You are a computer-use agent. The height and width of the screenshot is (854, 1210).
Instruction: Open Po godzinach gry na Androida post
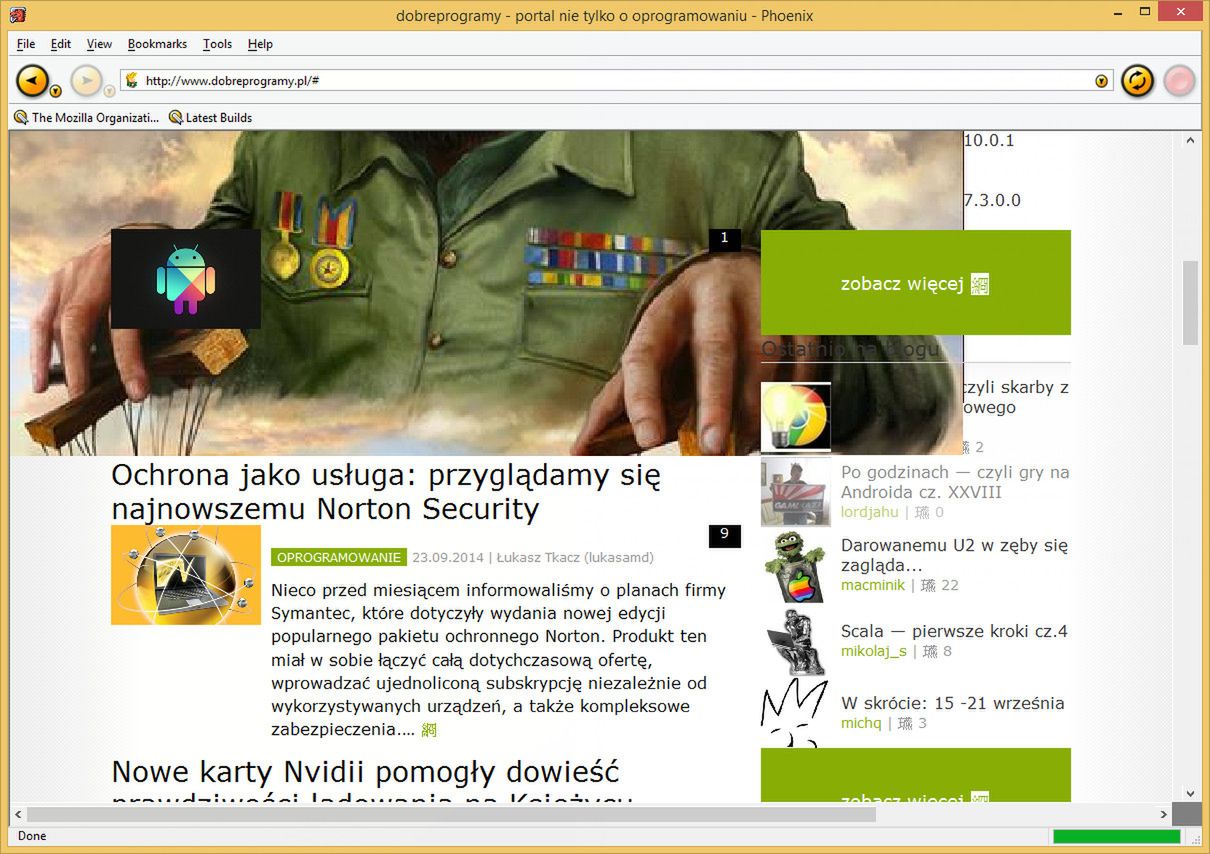pyautogui.click(x=955, y=482)
